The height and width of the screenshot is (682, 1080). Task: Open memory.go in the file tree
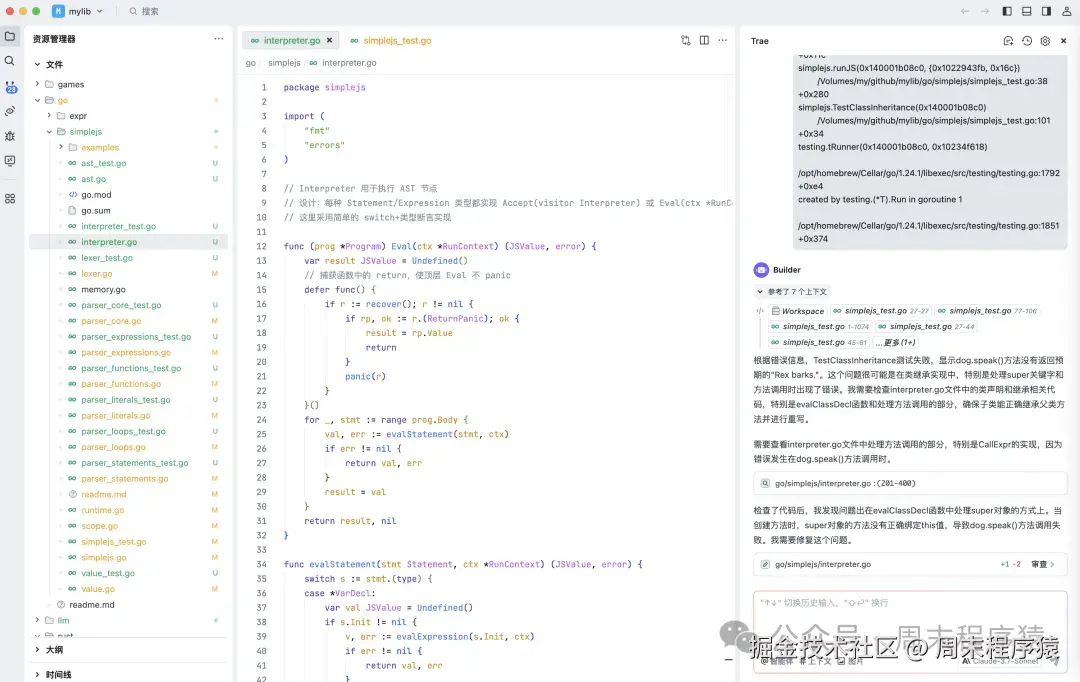[103, 289]
